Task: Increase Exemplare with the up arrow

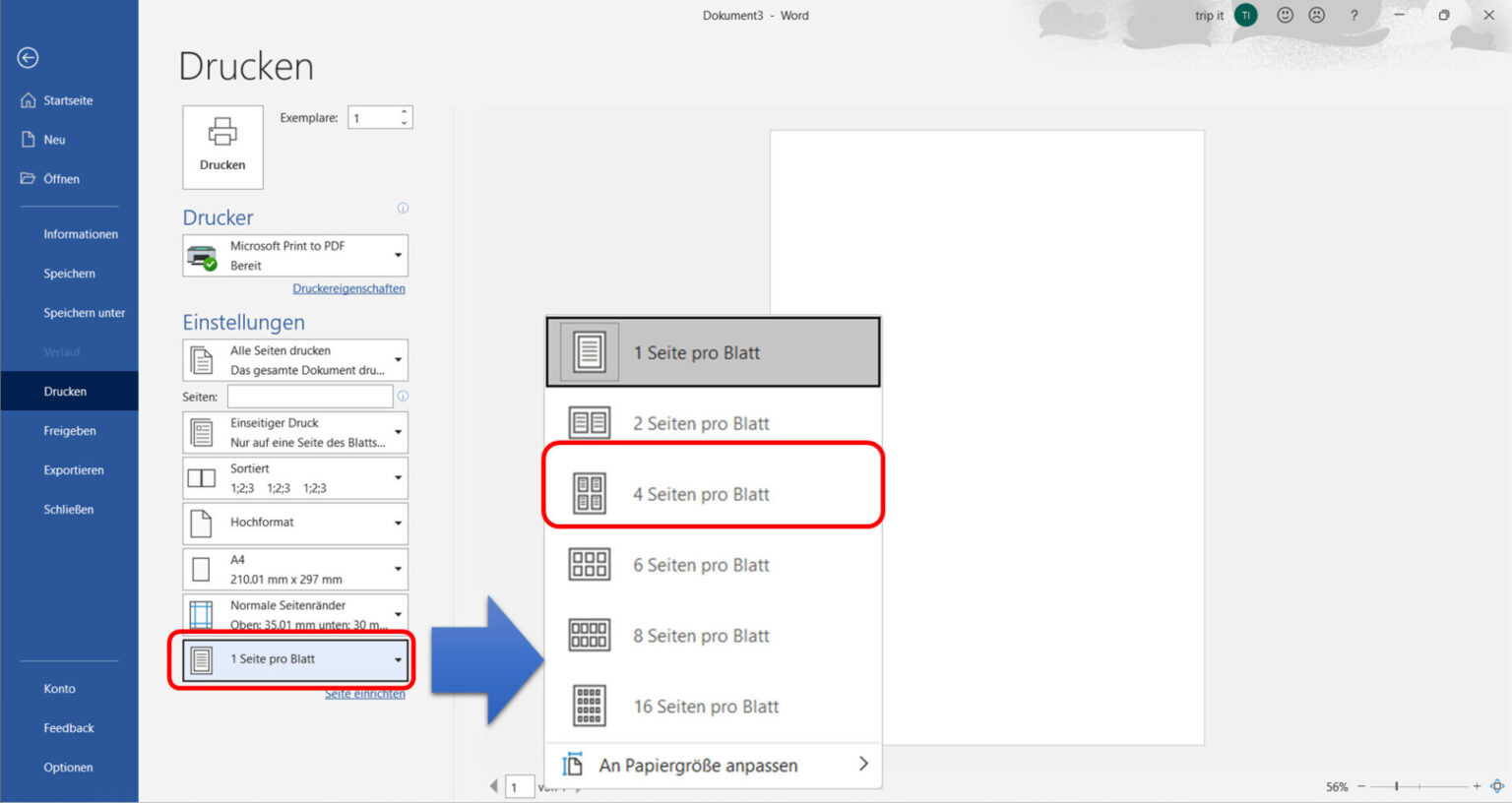Action: click(405, 112)
